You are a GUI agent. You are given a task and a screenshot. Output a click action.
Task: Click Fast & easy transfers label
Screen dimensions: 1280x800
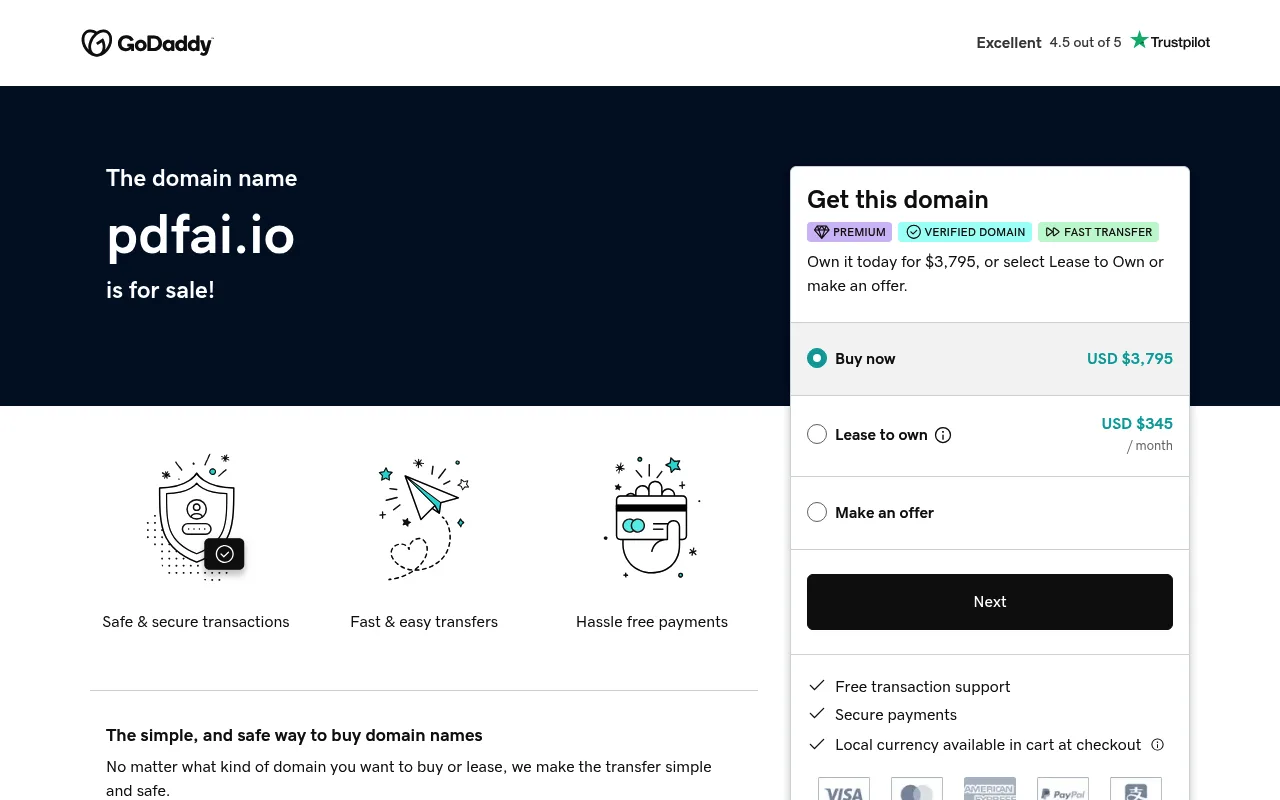424,622
